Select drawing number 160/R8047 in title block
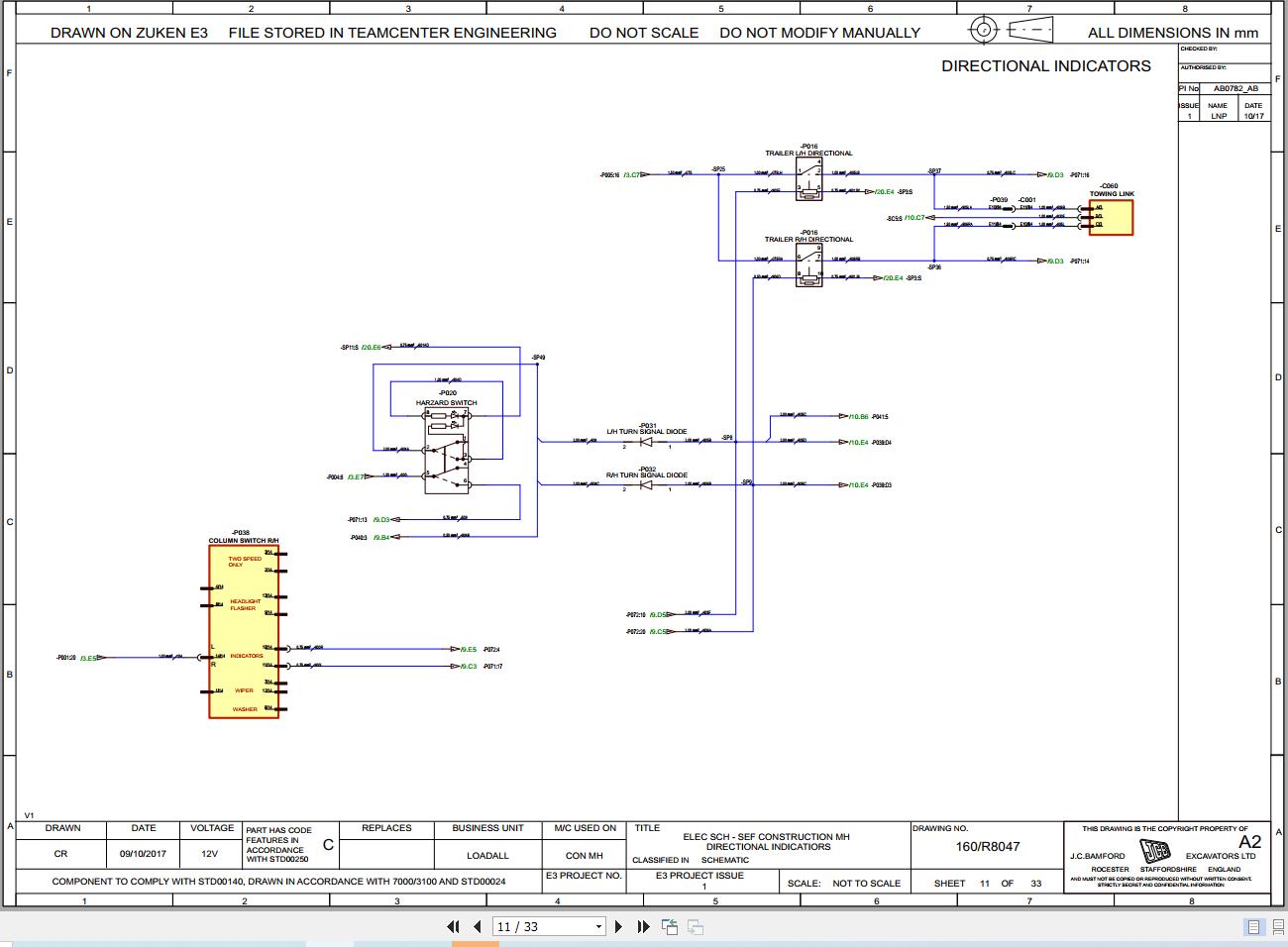 988,846
